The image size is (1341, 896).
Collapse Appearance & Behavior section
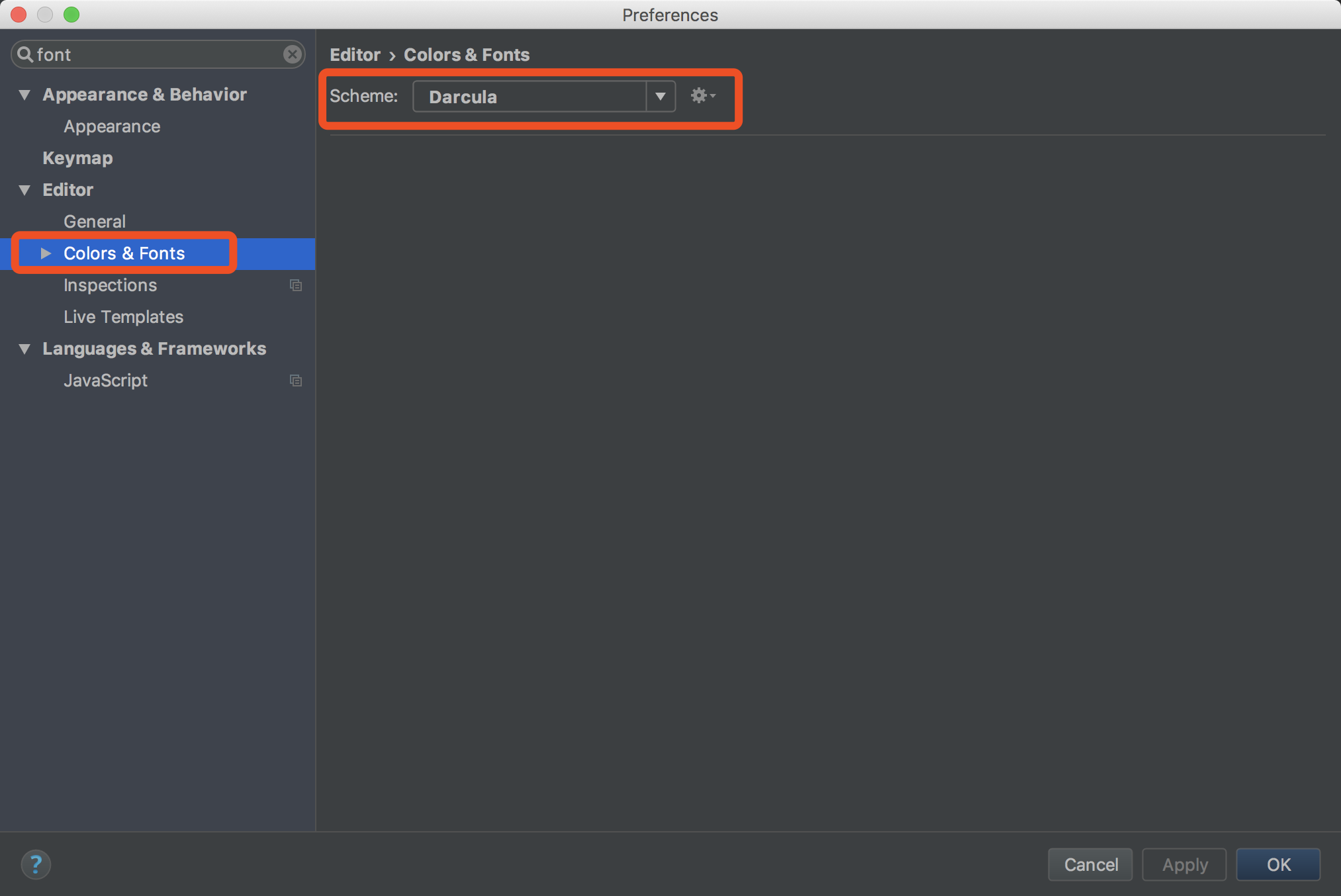[x=24, y=95]
